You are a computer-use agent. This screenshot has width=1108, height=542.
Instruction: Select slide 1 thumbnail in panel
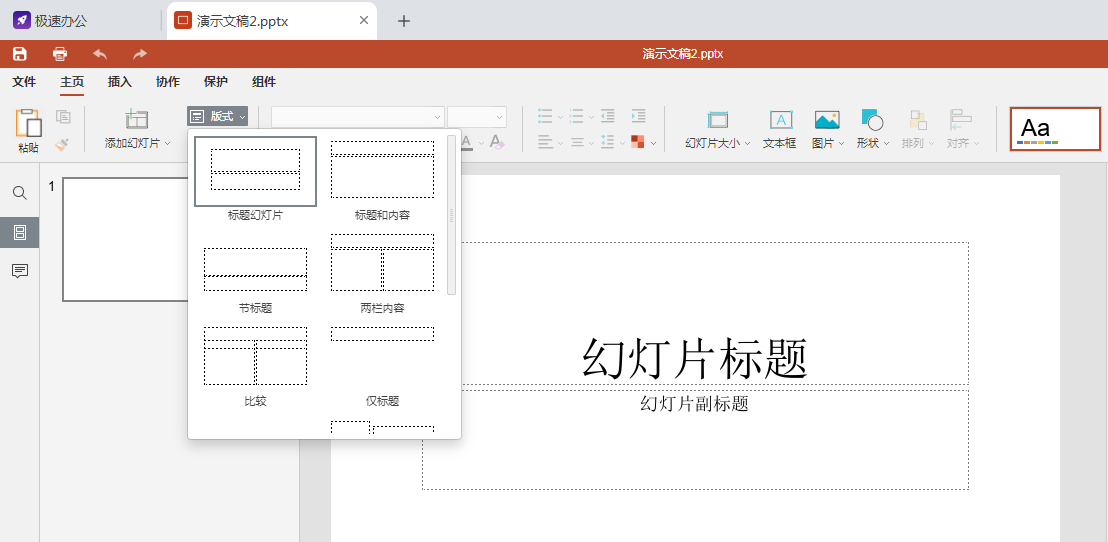(x=126, y=240)
